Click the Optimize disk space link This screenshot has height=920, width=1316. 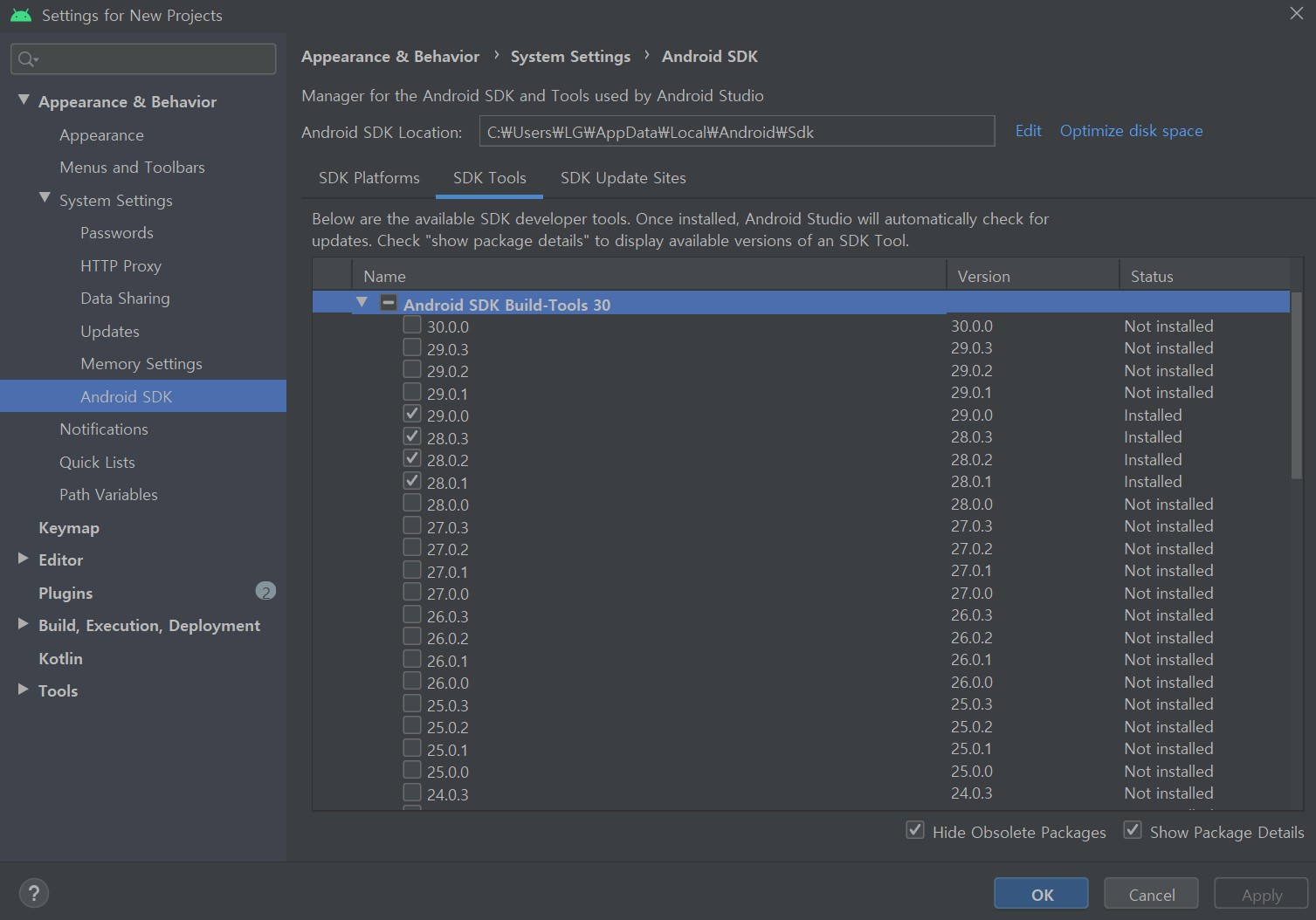[1131, 131]
